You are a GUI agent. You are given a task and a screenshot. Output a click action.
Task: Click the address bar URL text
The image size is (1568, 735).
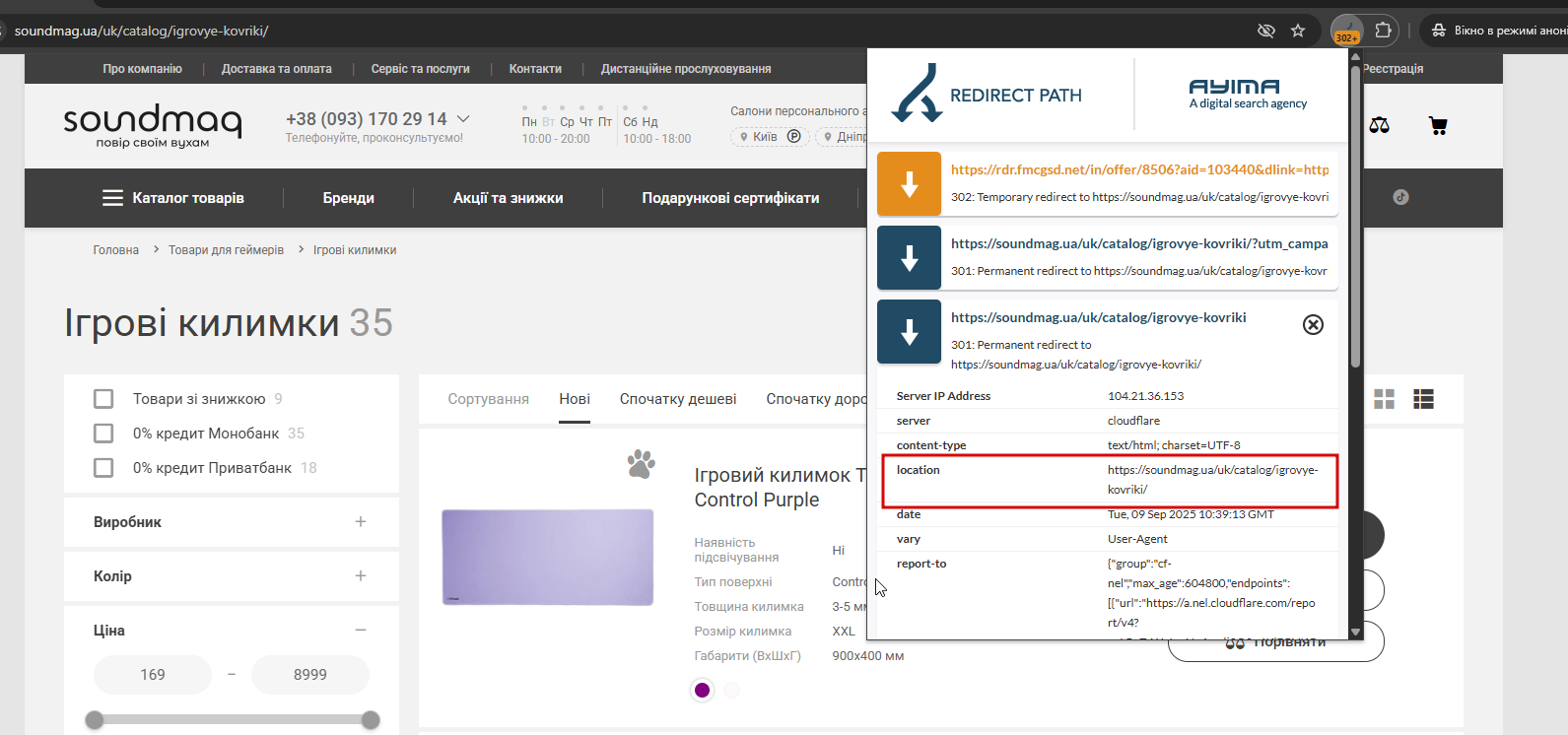tap(141, 31)
